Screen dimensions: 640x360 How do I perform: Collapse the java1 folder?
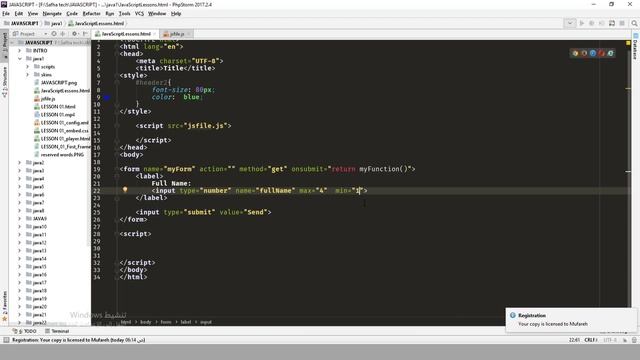tap(19, 59)
